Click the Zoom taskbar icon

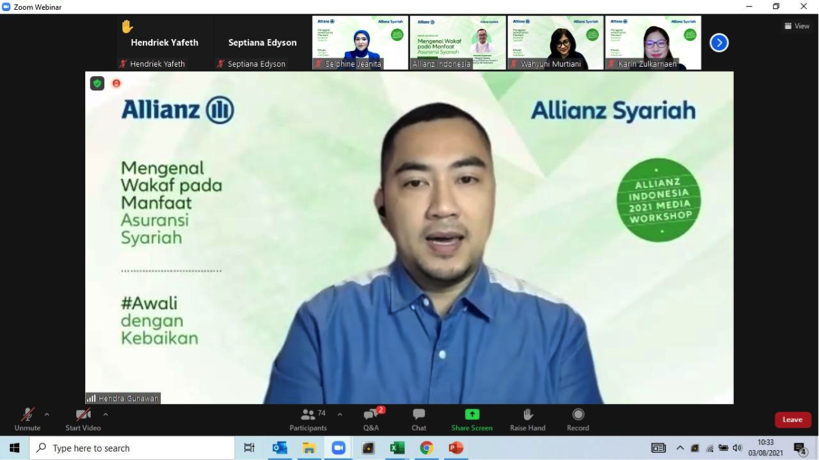click(x=338, y=448)
